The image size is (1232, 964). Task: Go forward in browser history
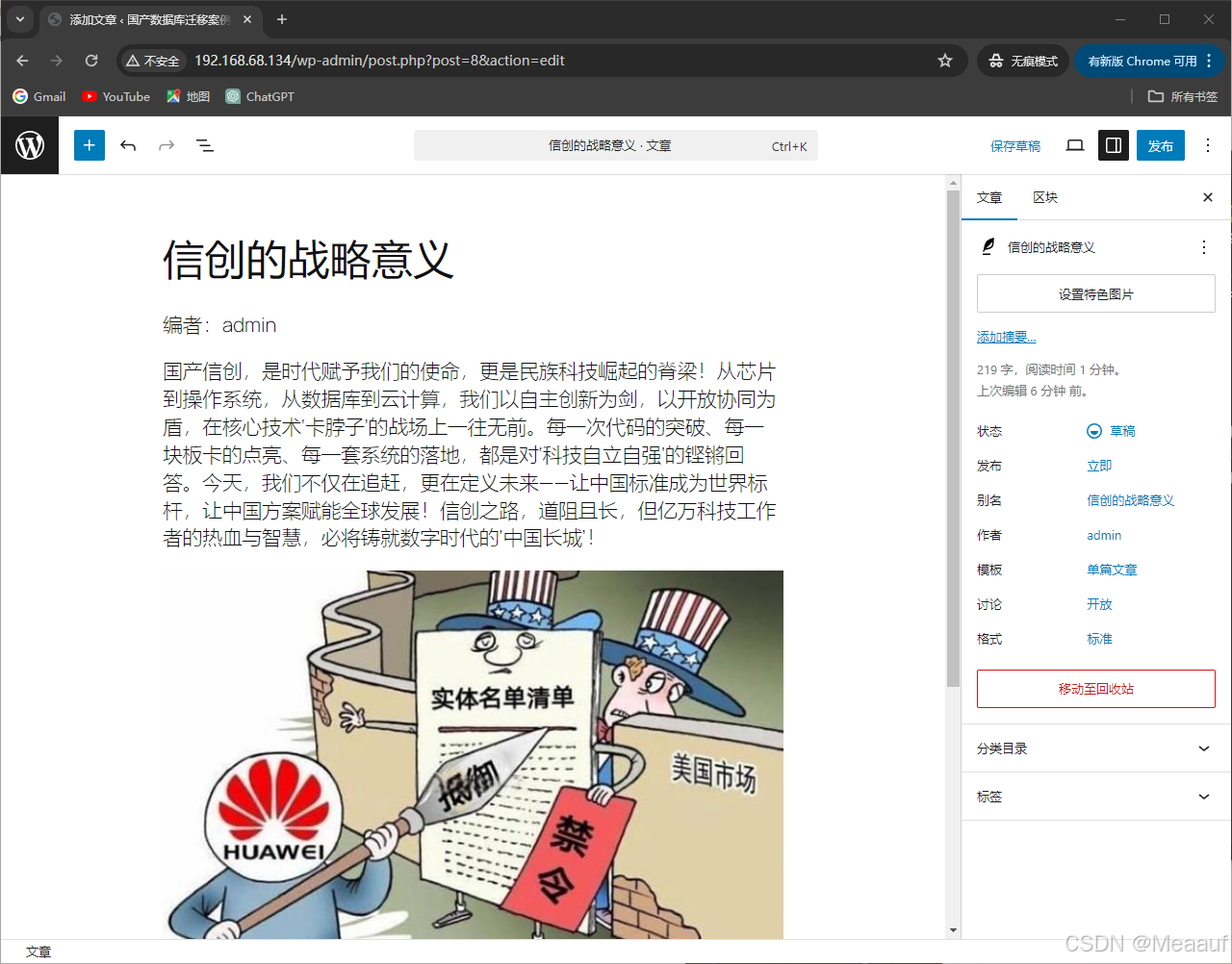[57, 61]
